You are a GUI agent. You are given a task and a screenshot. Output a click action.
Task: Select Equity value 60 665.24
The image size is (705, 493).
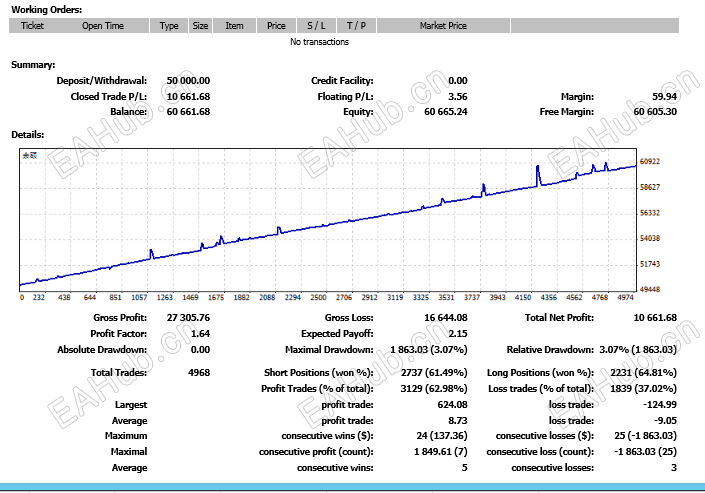click(x=446, y=112)
